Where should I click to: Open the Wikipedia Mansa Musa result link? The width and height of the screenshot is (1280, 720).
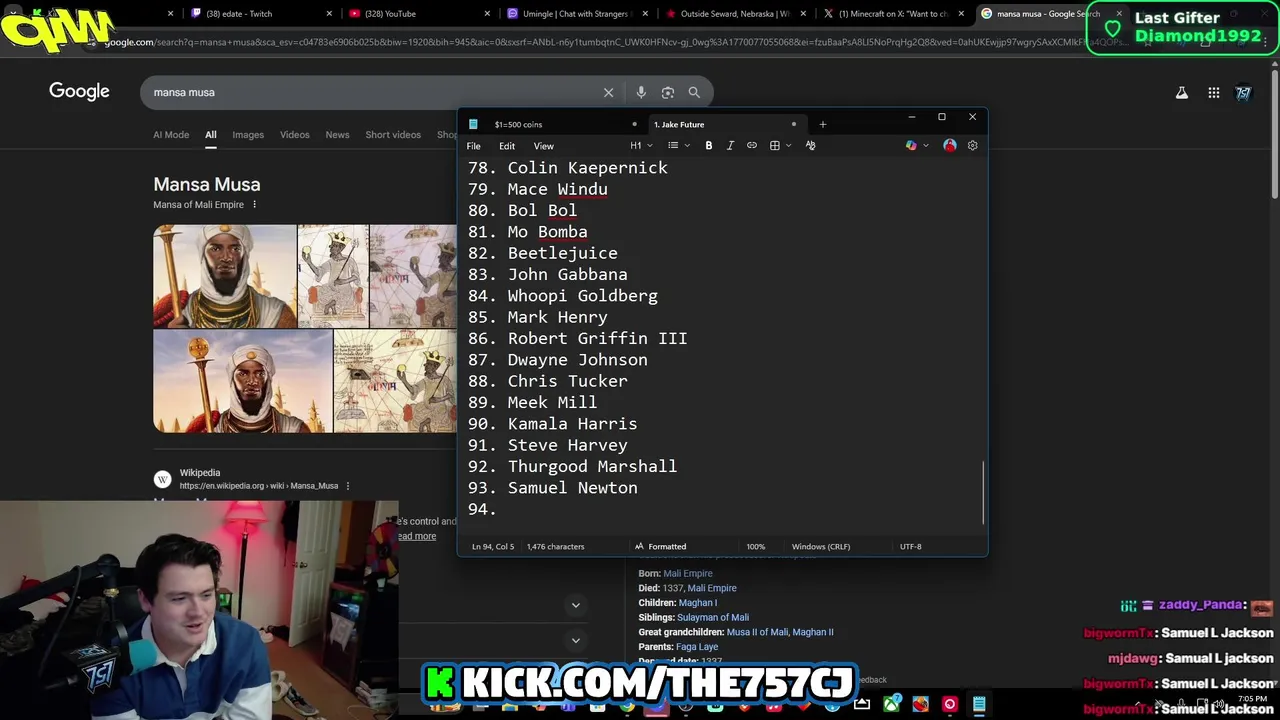[258, 486]
